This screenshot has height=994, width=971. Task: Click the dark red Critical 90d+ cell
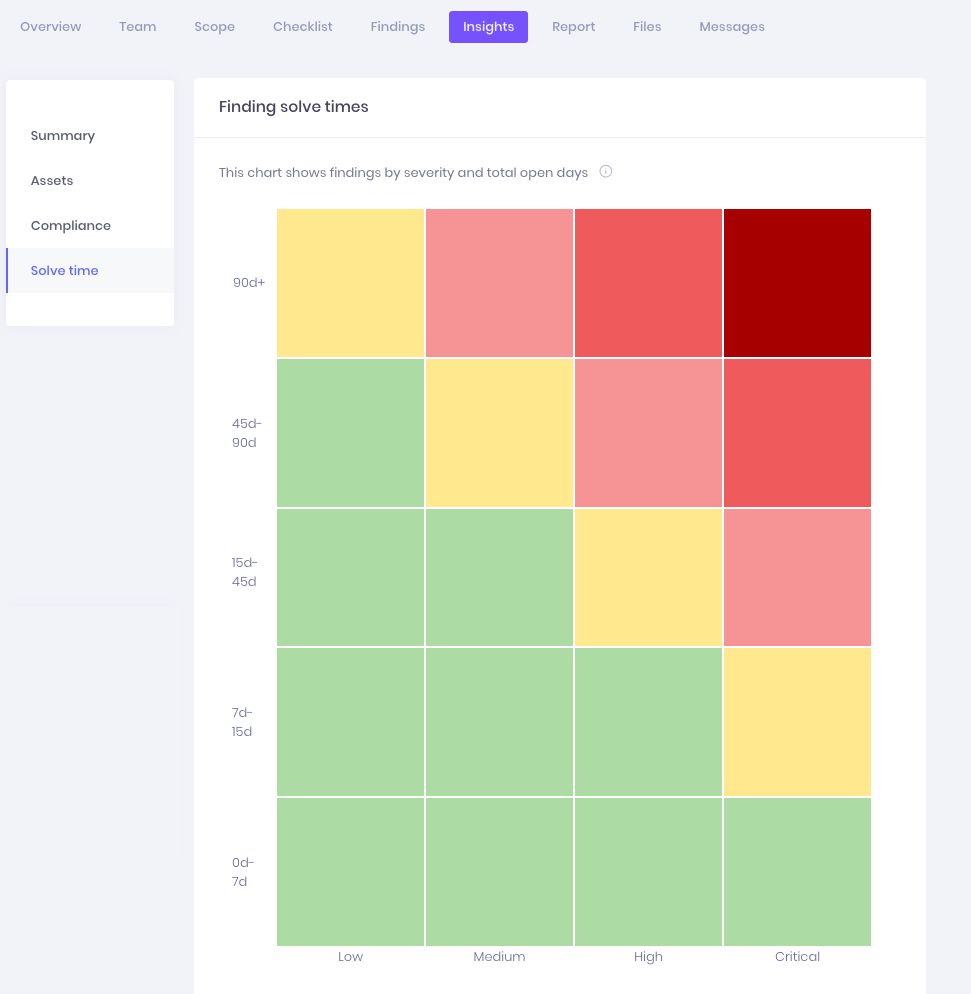click(797, 283)
